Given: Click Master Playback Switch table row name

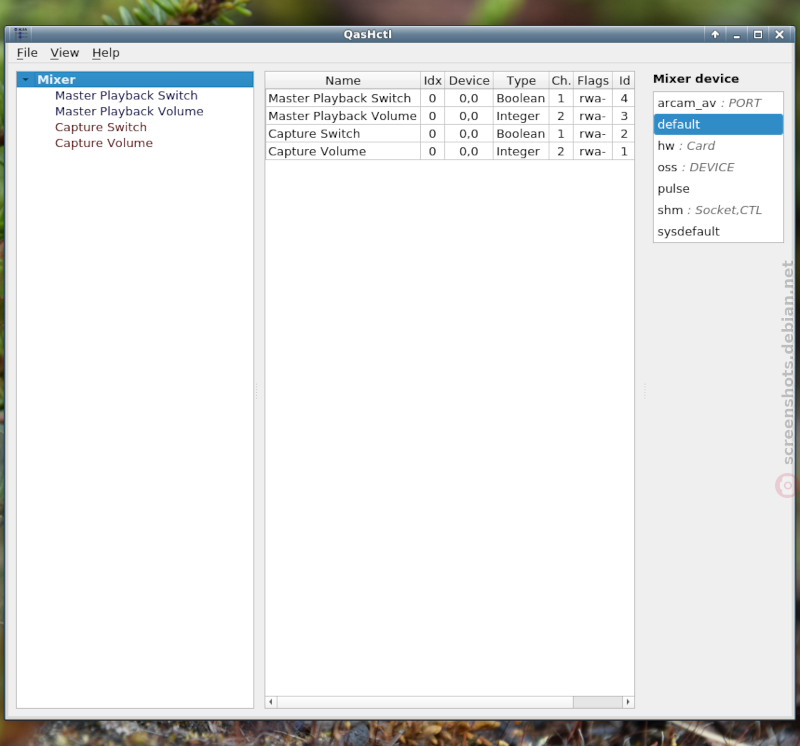Looking at the screenshot, I should [x=343, y=98].
